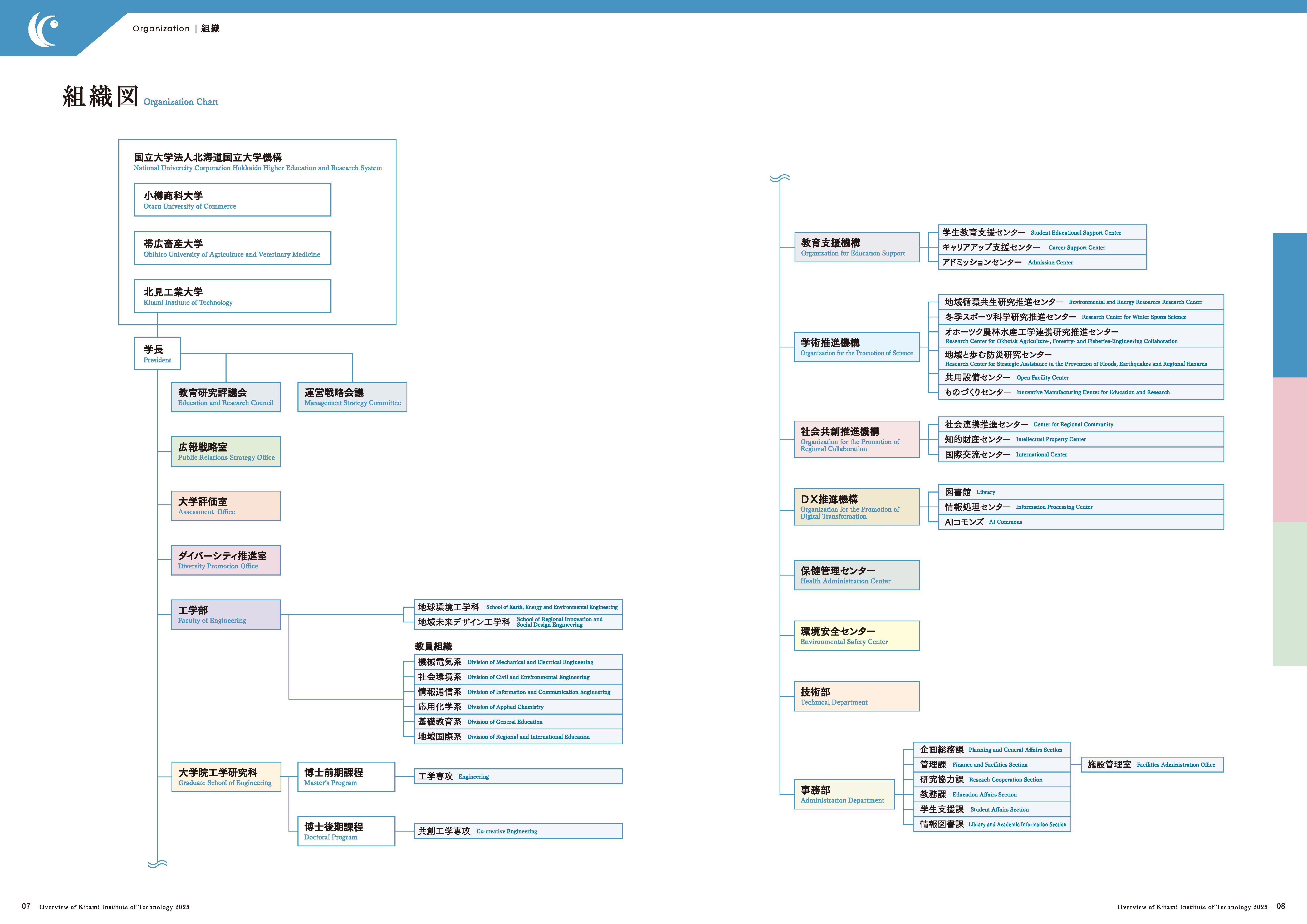Click Planning and General Affairs Section row
This screenshot has width=1307, height=924.
[992, 750]
